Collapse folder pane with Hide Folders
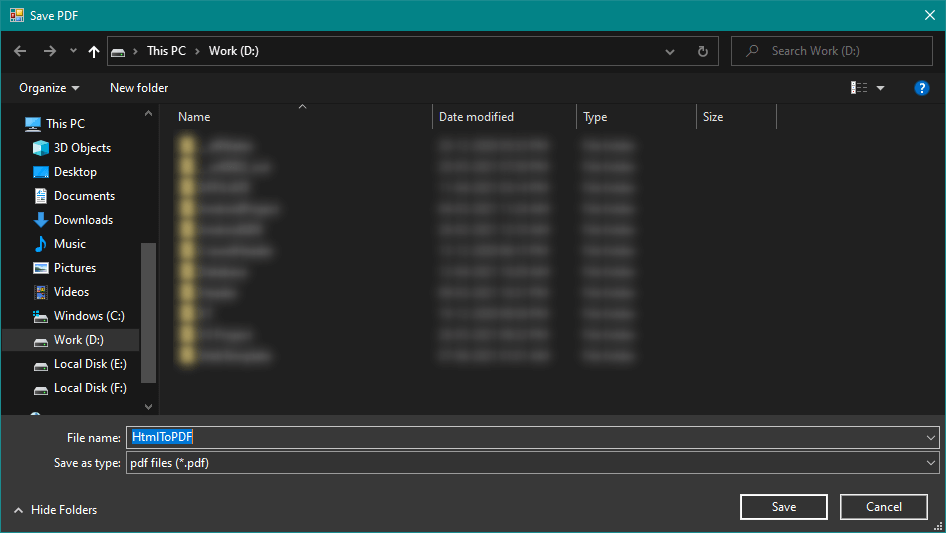 coord(55,510)
